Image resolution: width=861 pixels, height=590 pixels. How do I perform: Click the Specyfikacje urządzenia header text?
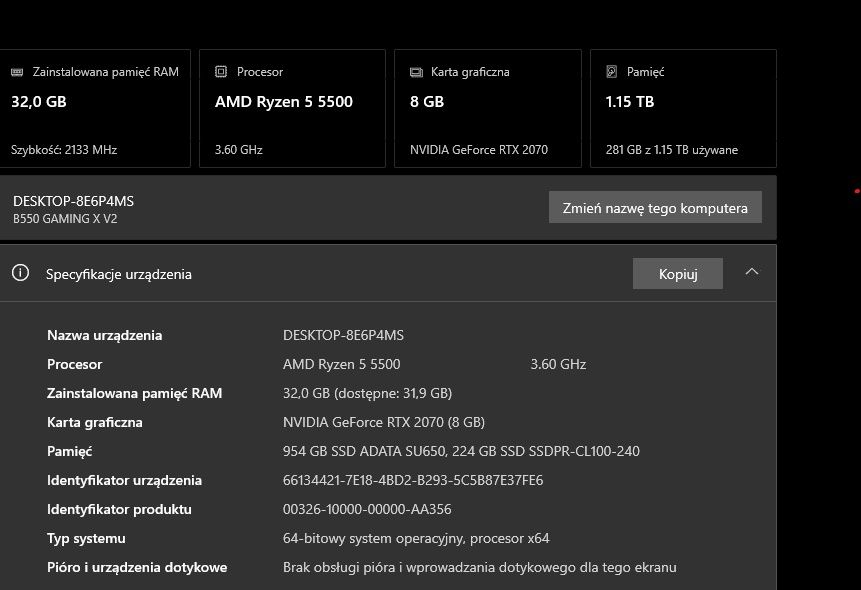click(119, 274)
